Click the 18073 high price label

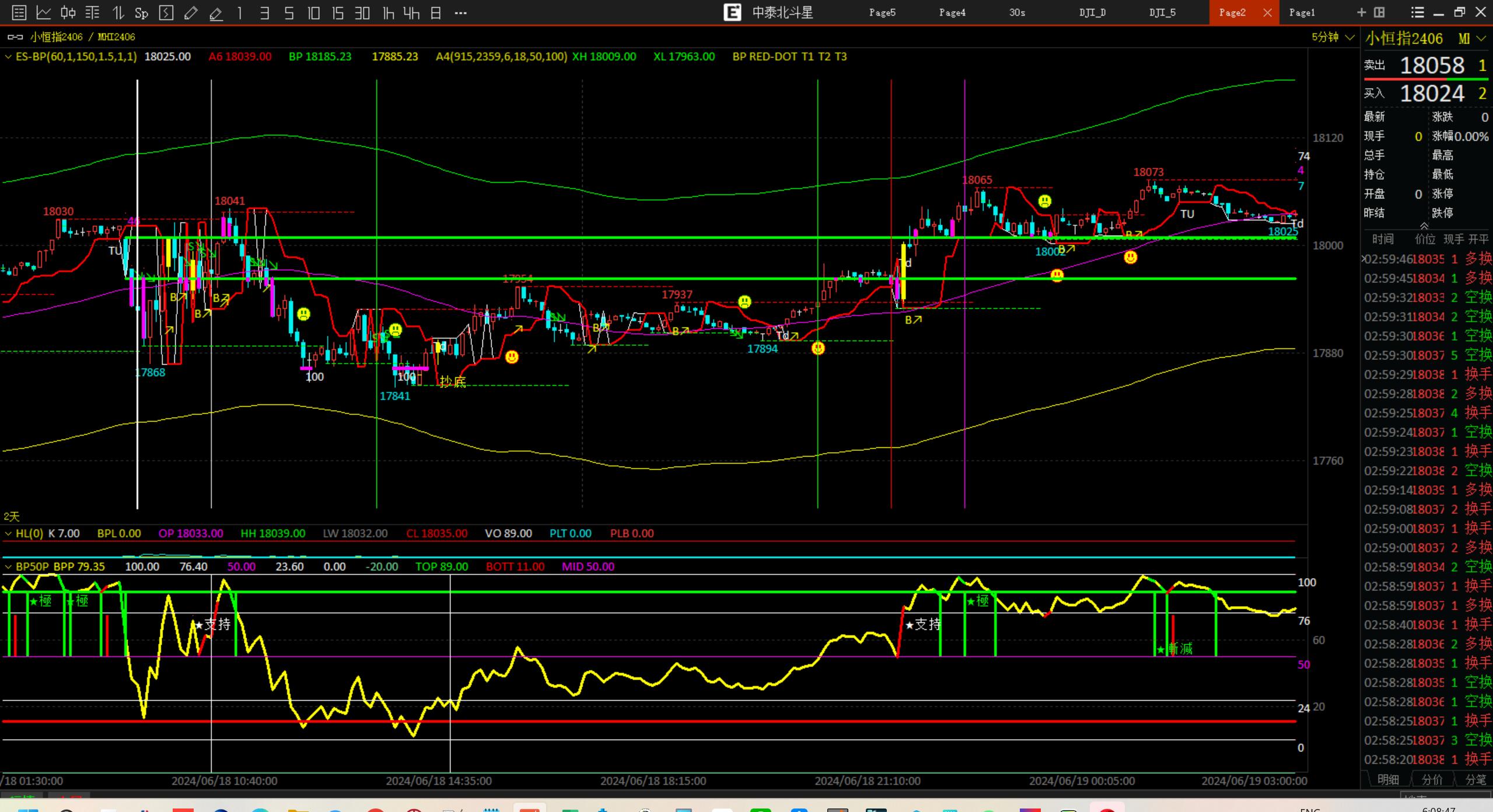click(x=1148, y=172)
